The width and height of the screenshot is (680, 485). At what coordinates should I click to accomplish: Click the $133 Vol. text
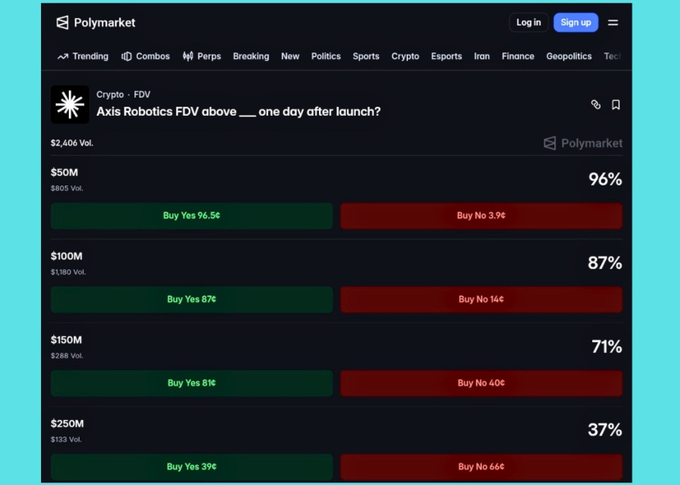pos(66,439)
